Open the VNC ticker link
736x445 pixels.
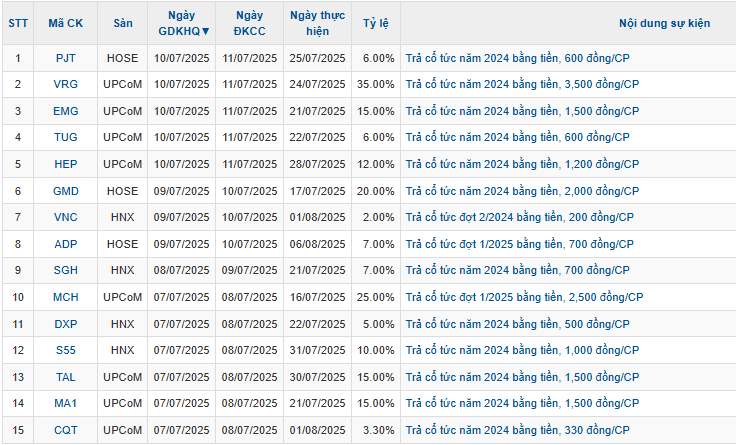(66, 217)
